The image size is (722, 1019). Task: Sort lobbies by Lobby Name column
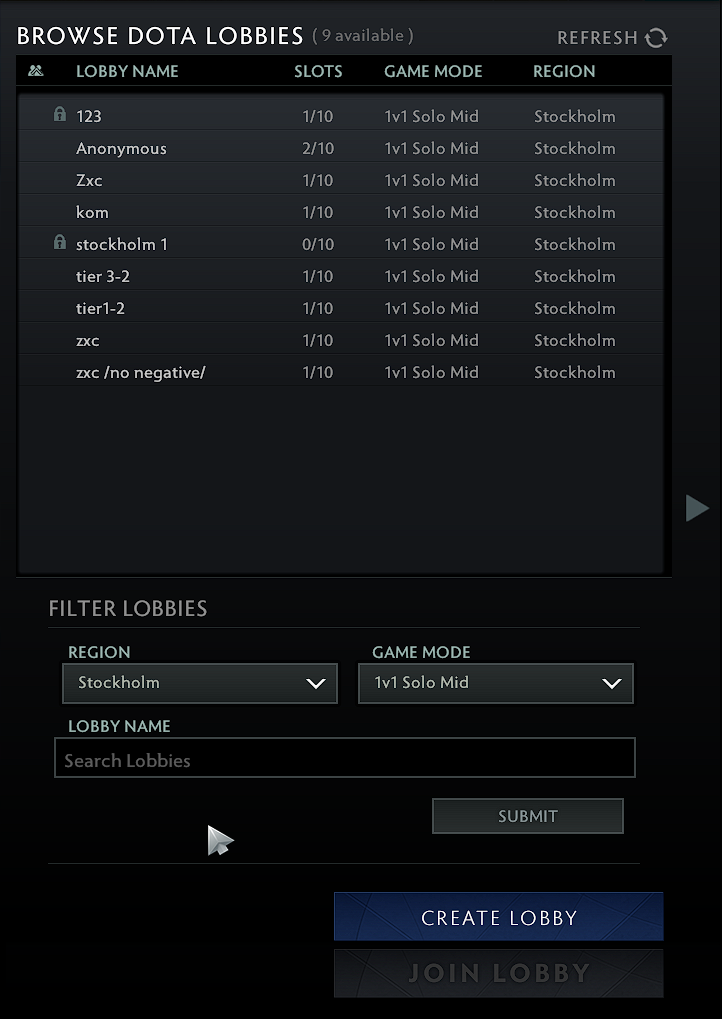coord(127,71)
